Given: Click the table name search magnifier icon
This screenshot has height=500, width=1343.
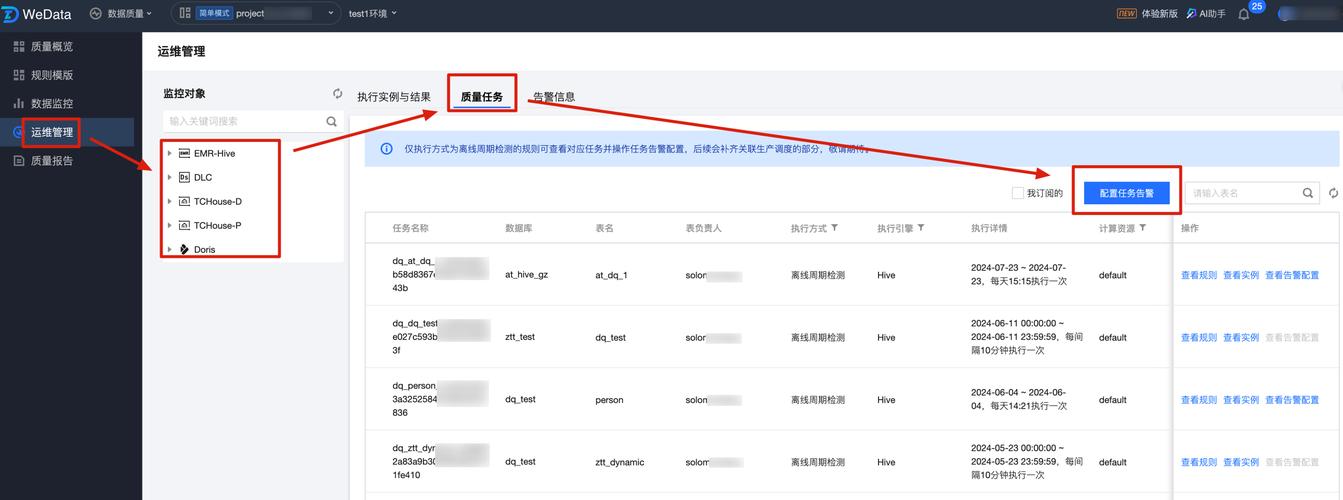Looking at the screenshot, I should pos(1308,193).
